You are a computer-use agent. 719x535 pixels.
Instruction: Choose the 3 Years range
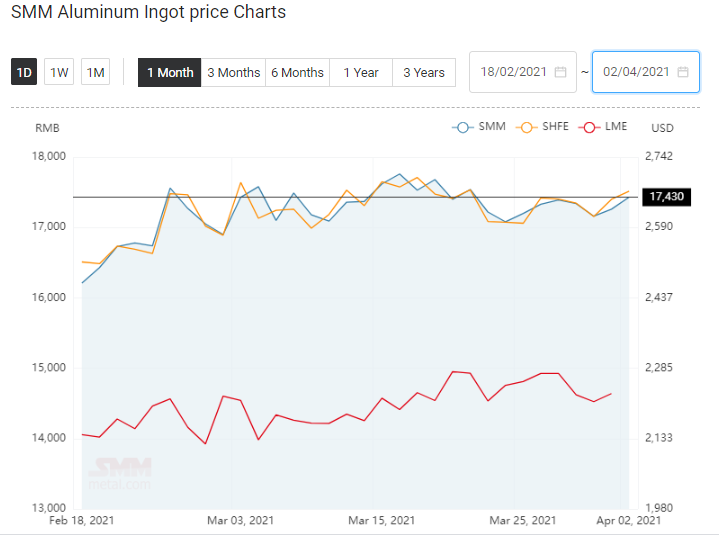(x=424, y=72)
